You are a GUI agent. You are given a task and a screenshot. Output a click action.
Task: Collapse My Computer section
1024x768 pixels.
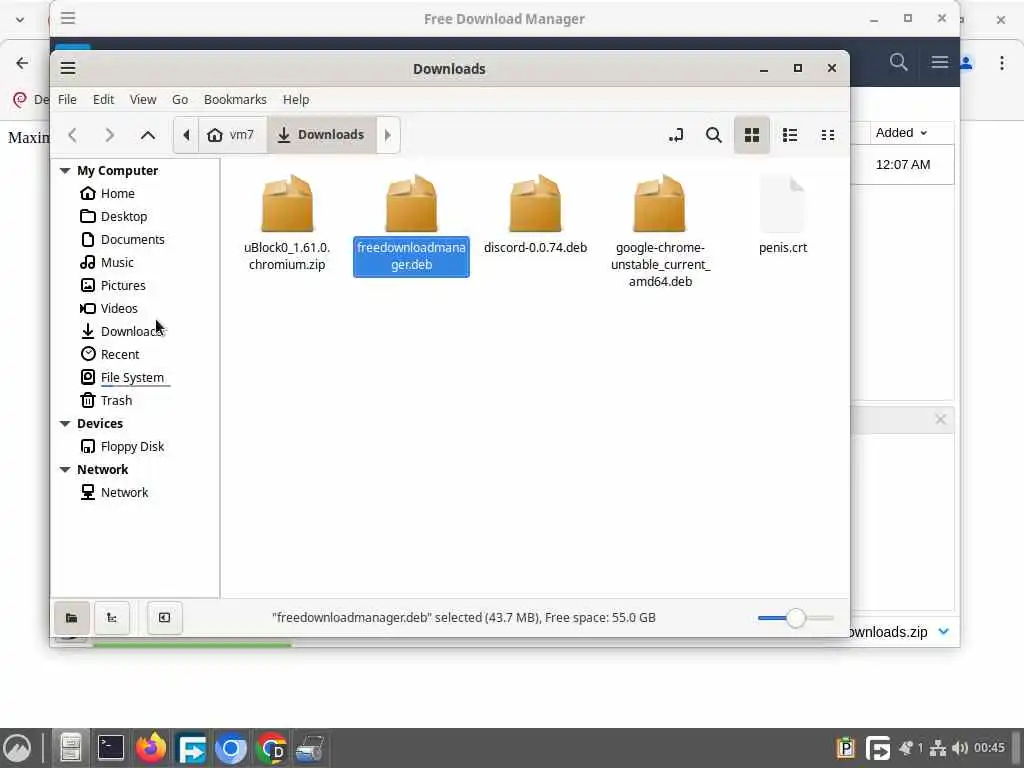[x=65, y=170]
